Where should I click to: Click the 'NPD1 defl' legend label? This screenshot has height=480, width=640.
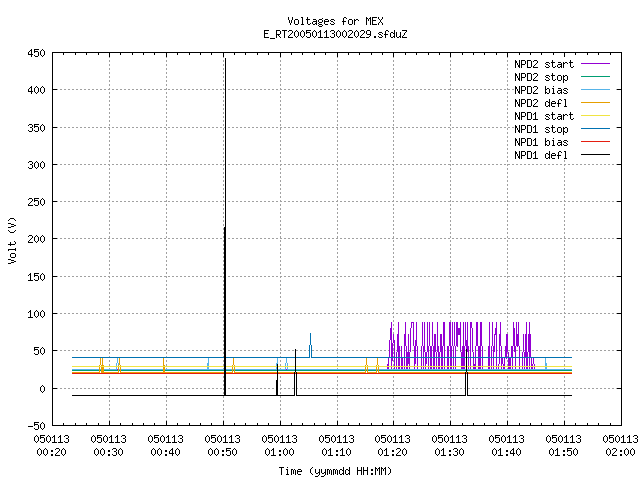tap(541, 155)
